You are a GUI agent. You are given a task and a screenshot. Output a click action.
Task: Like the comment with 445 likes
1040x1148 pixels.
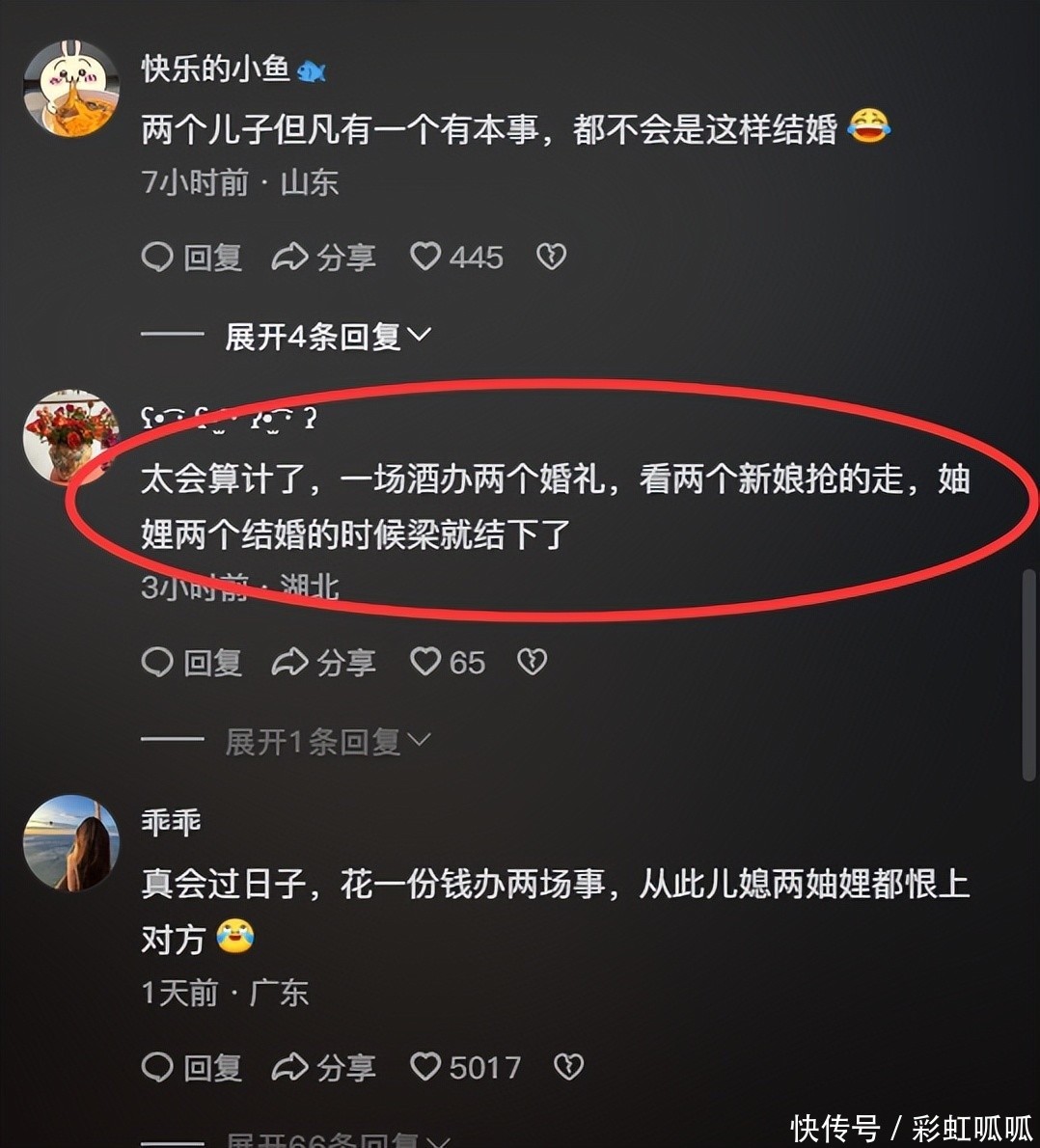tap(456, 257)
